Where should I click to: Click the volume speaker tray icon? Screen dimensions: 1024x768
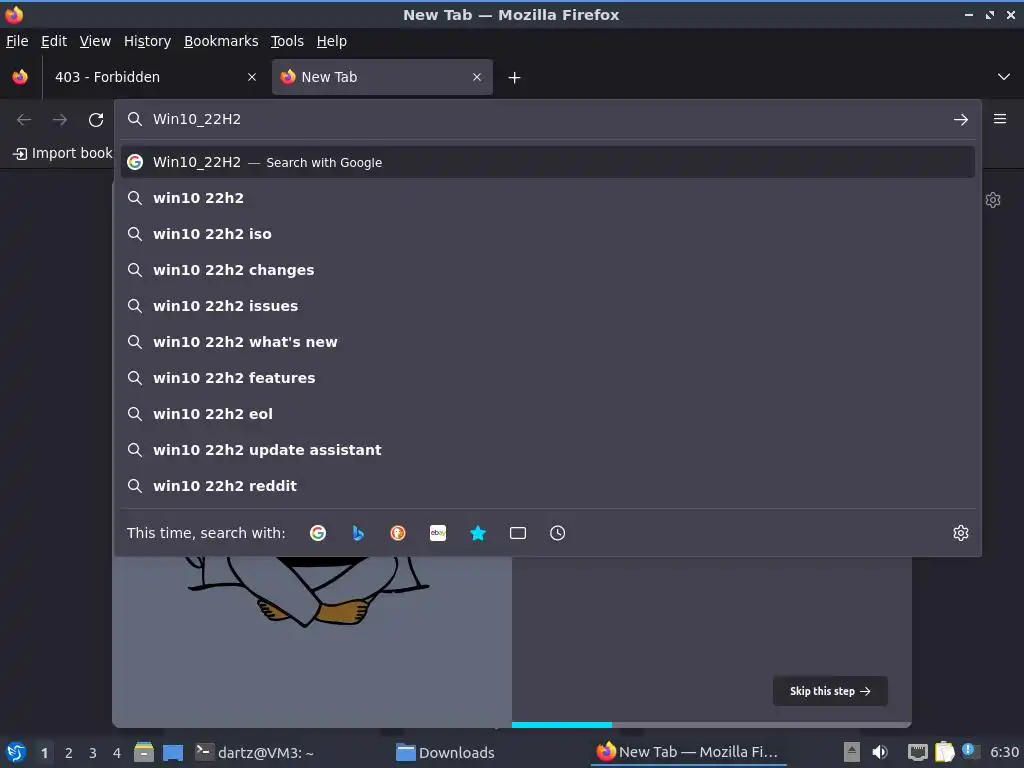tap(880, 752)
